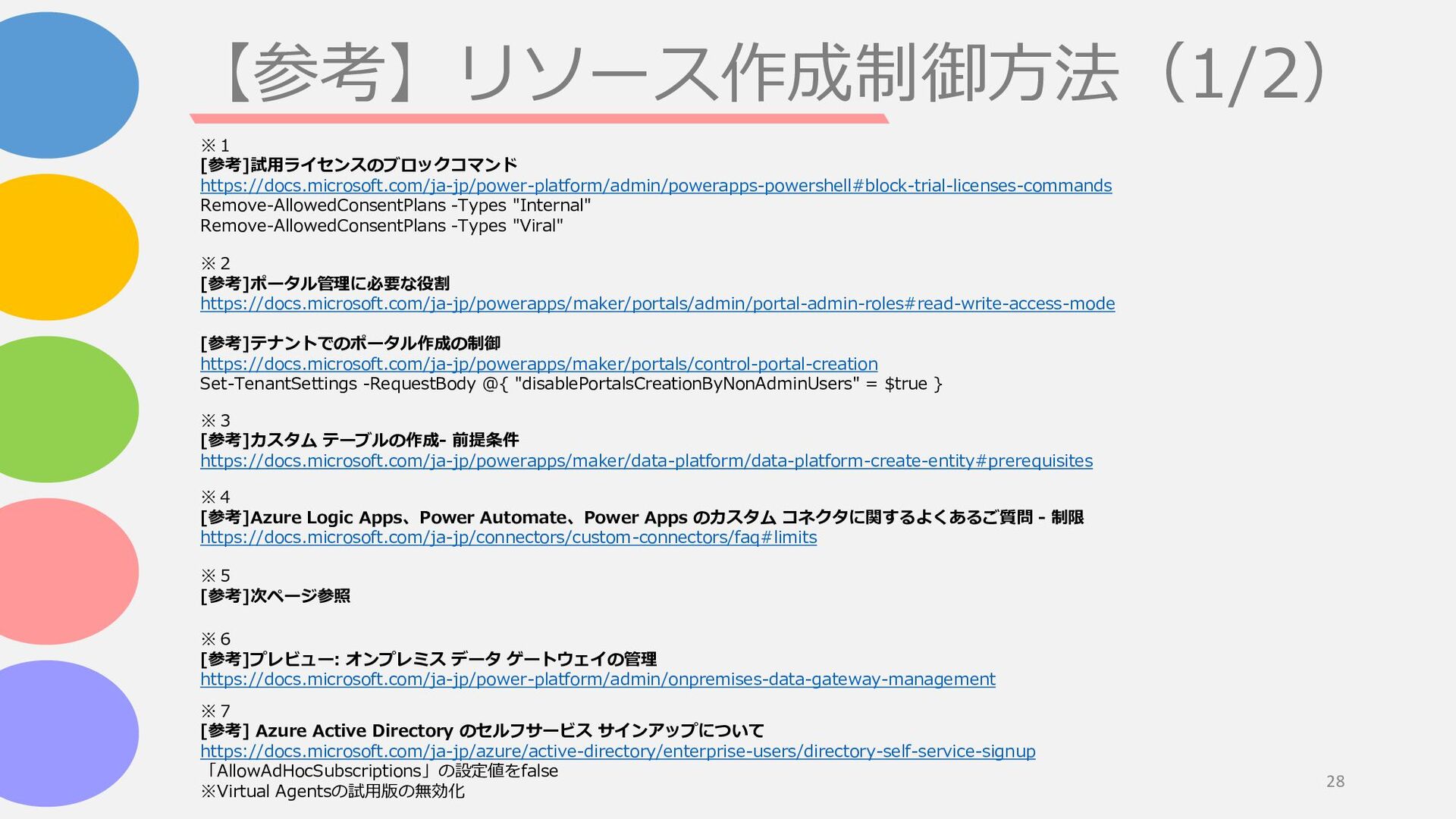Open the block-trial-licenses-commands docs link
Viewport: 1456px width, 819px height.
coord(656,186)
